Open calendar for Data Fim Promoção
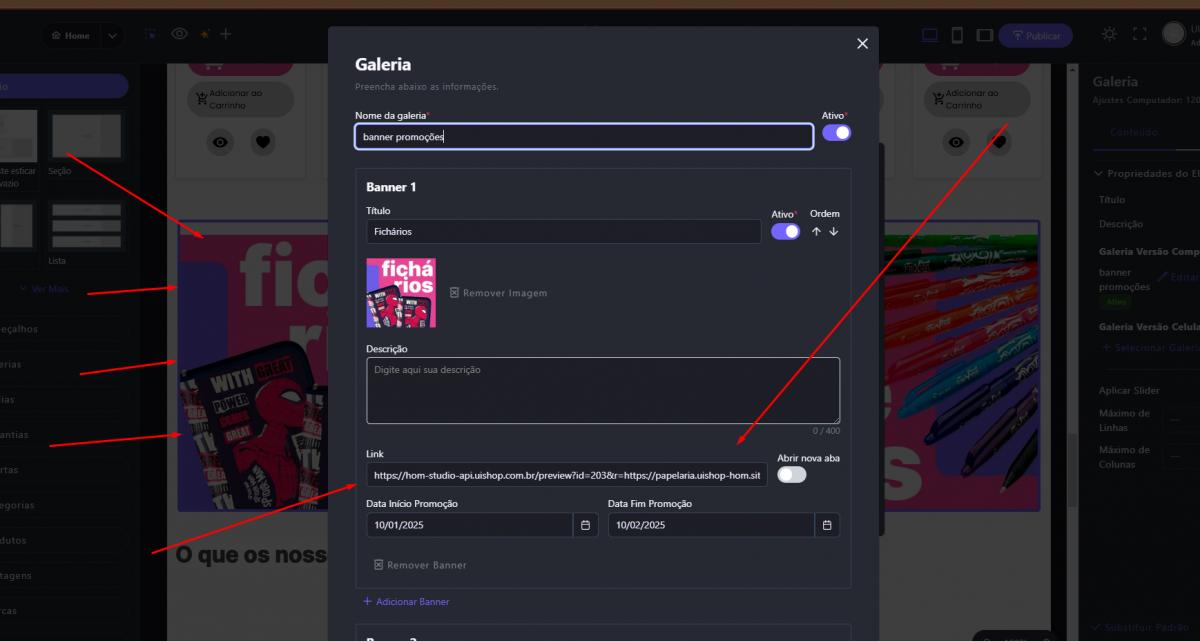The image size is (1200, 641). pos(827,525)
